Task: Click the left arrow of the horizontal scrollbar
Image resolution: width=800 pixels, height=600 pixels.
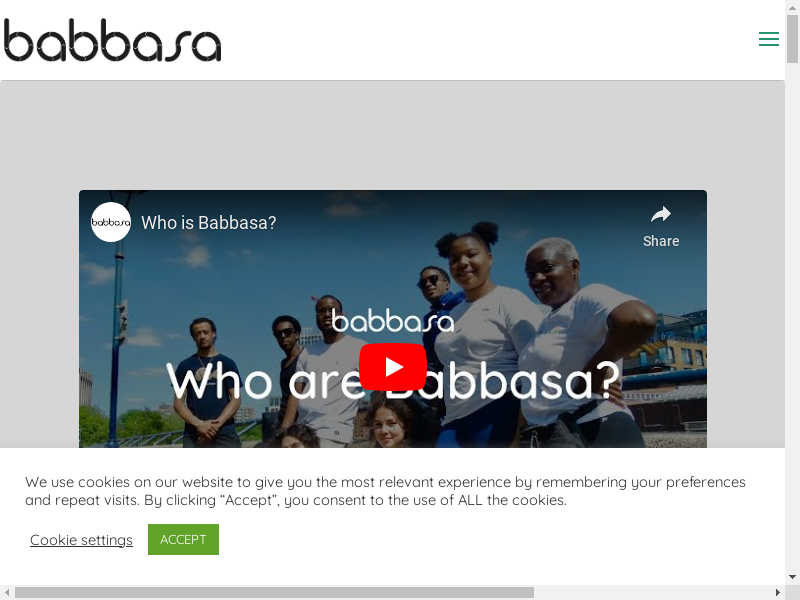Action: pyautogui.click(x=7, y=592)
